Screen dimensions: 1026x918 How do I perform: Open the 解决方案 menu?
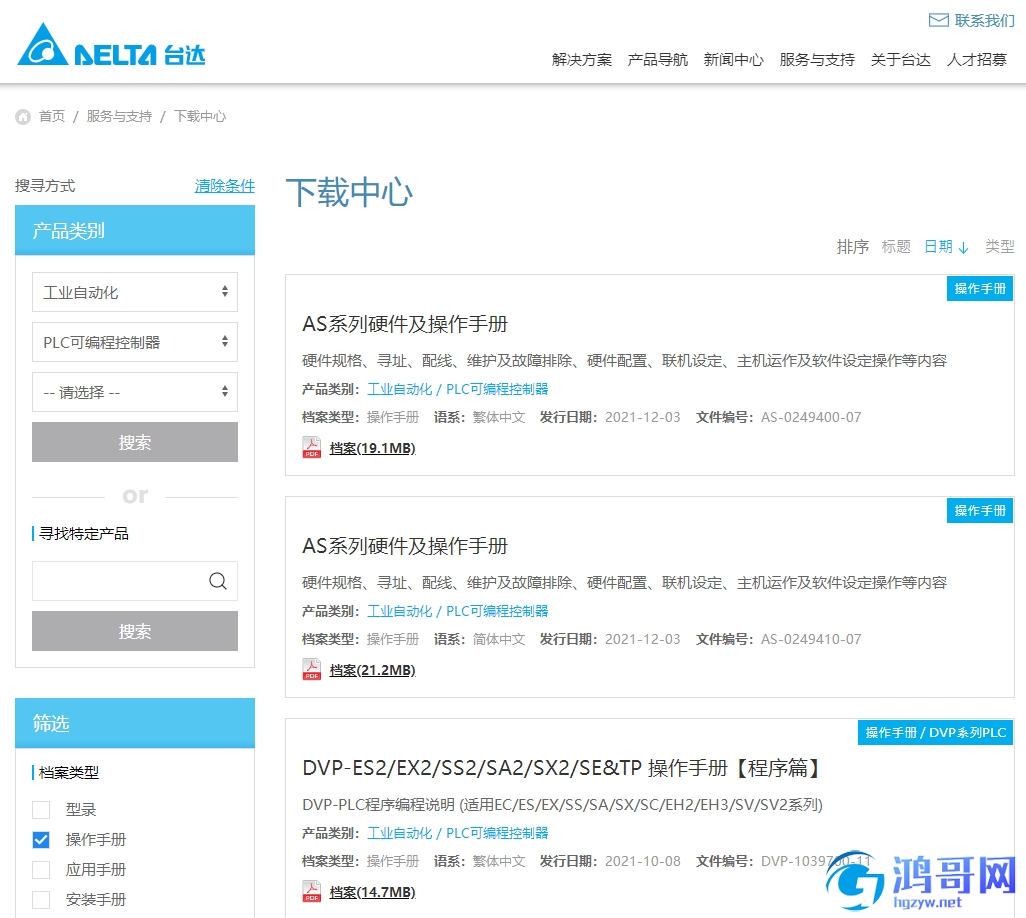tap(582, 60)
